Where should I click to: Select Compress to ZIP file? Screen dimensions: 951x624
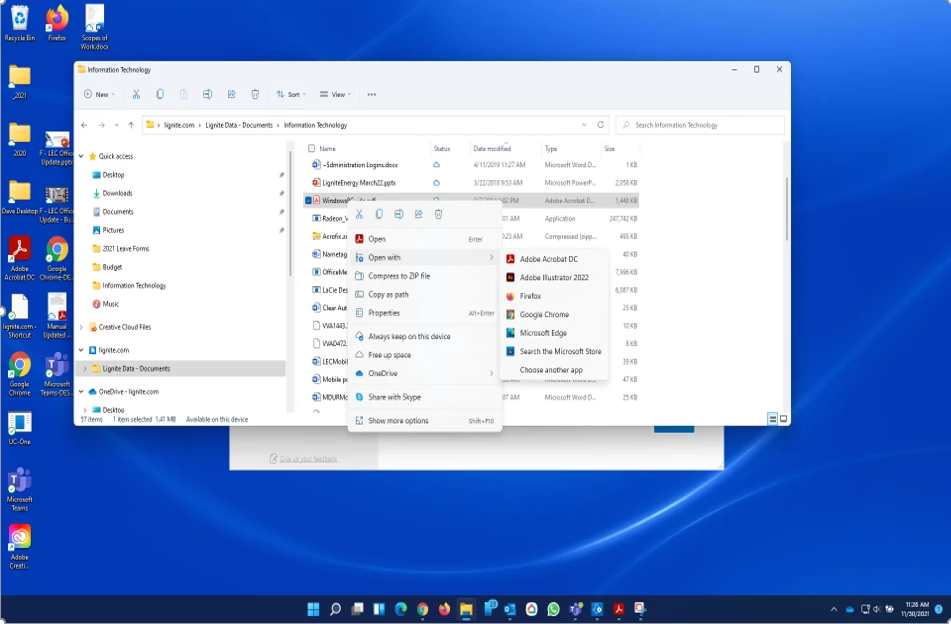425,276
